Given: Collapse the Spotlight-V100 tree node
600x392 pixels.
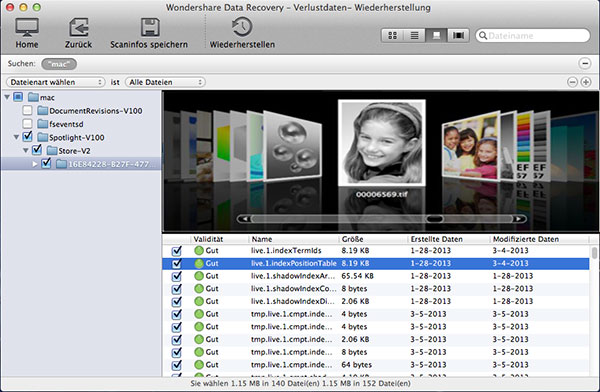Looking at the screenshot, I should [16, 137].
